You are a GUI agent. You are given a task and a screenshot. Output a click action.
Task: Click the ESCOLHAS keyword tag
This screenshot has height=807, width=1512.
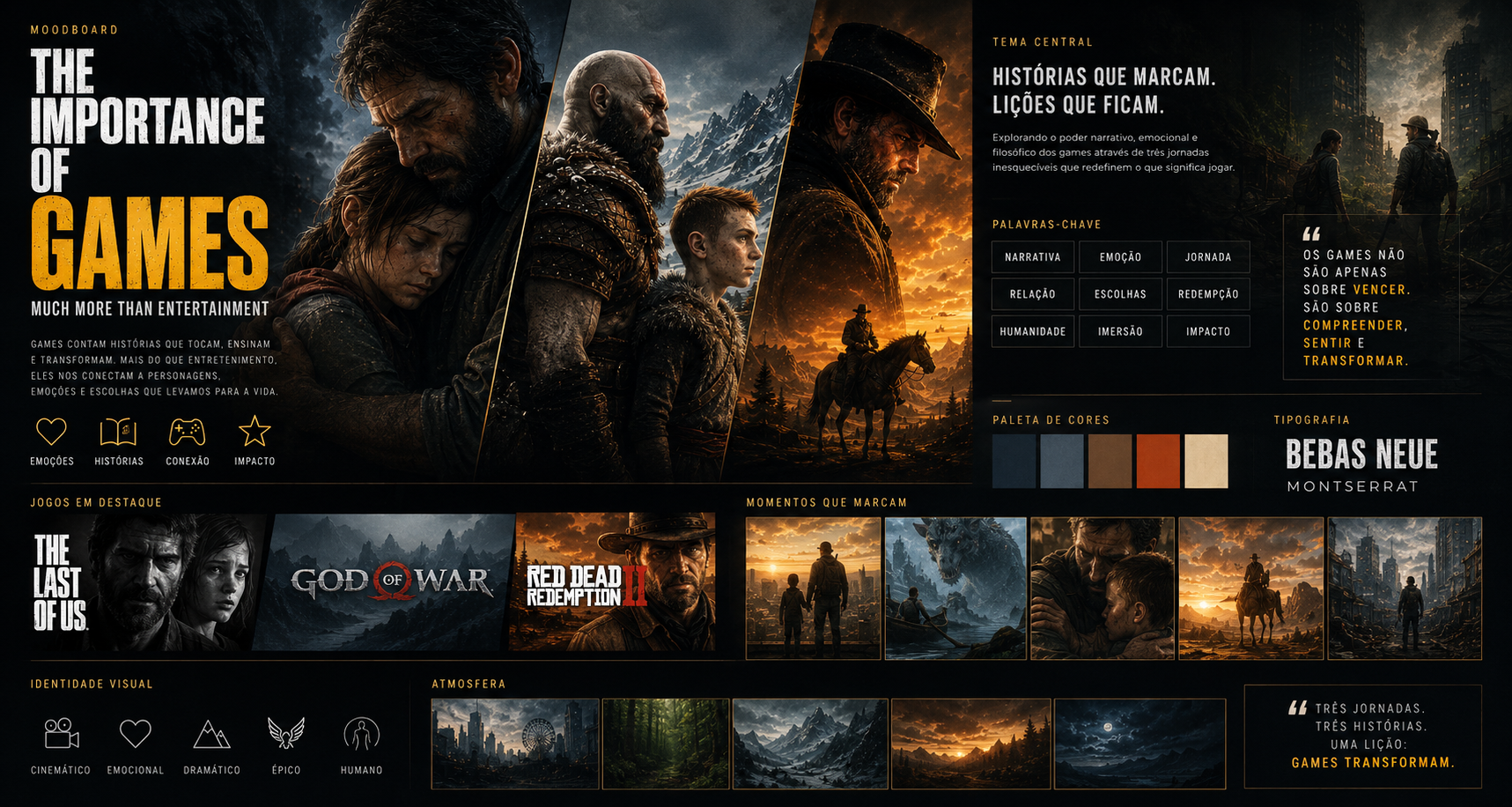pyautogui.click(x=1120, y=294)
